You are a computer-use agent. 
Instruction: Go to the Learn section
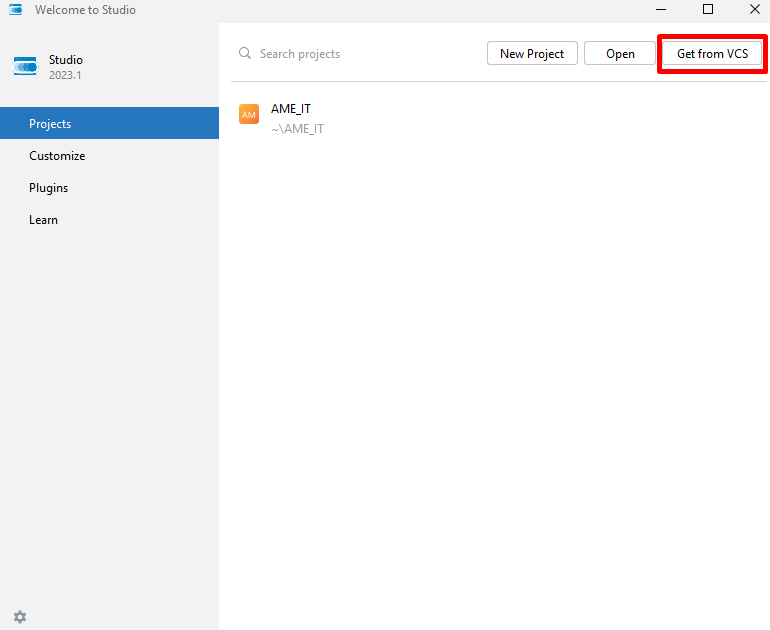(43, 220)
